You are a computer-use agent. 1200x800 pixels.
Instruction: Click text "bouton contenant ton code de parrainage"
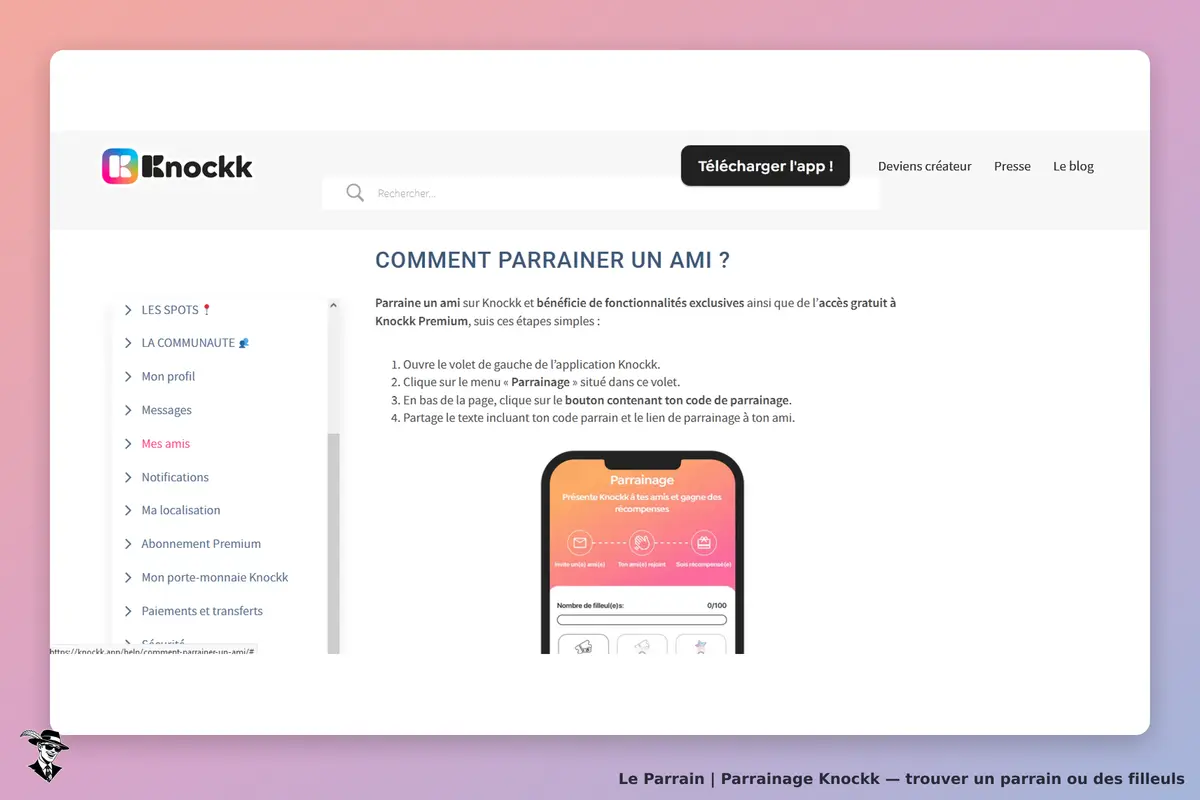pos(678,400)
